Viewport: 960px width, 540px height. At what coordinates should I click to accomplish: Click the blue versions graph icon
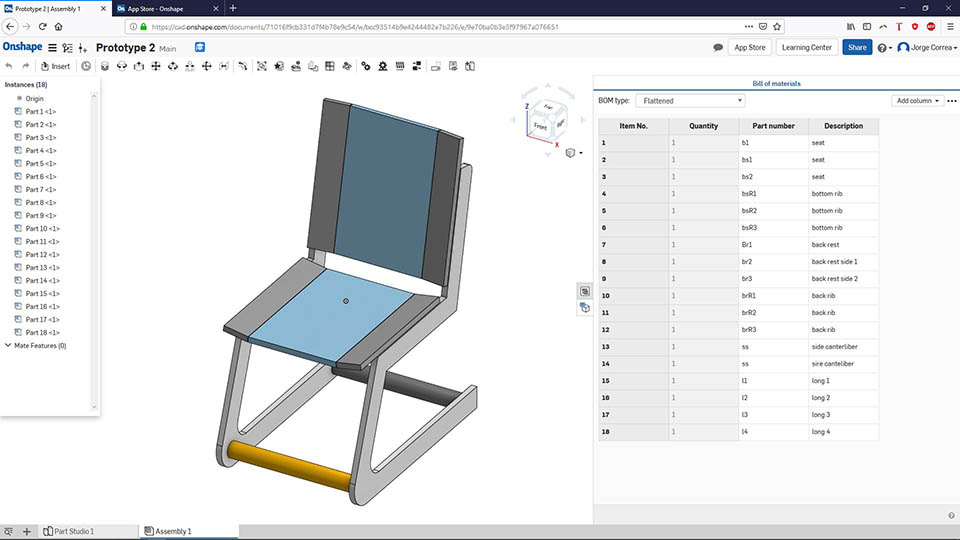[x=200, y=47]
